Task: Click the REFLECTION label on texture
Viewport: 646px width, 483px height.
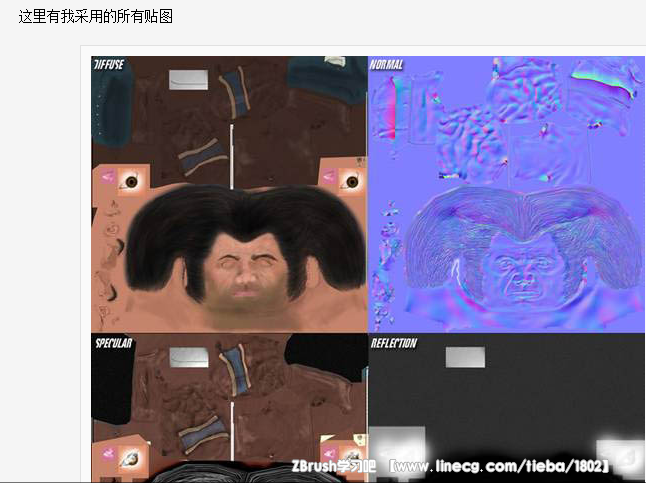Action: coord(393,343)
